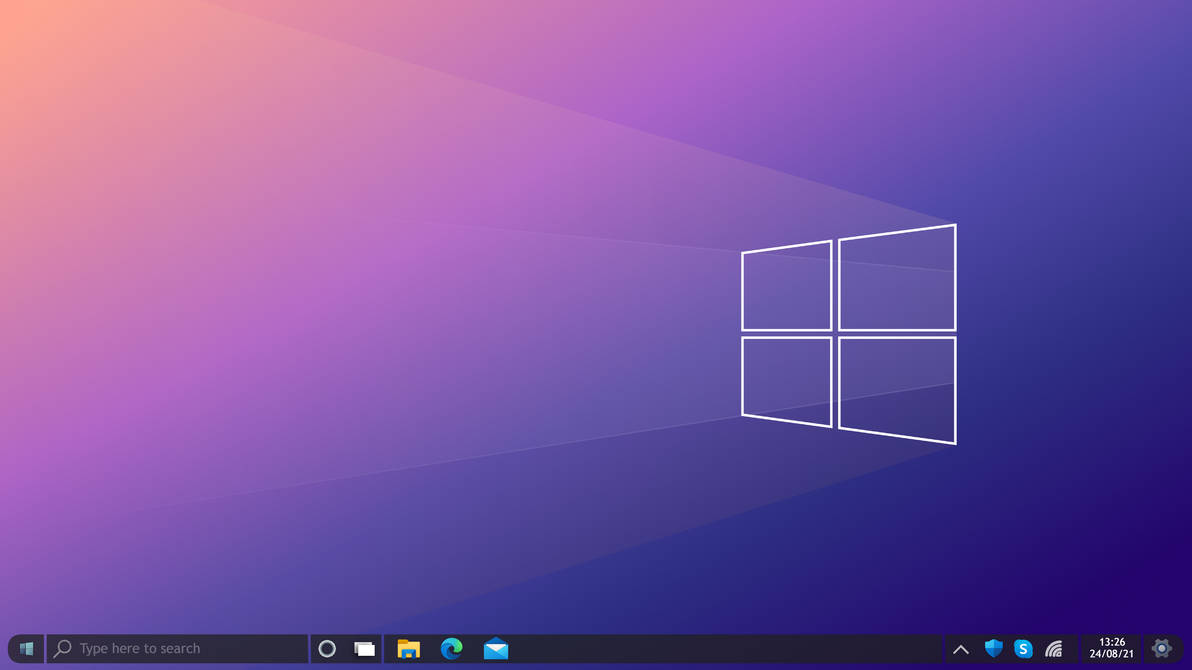Expand hidden system tray icons

coord(961,648)
